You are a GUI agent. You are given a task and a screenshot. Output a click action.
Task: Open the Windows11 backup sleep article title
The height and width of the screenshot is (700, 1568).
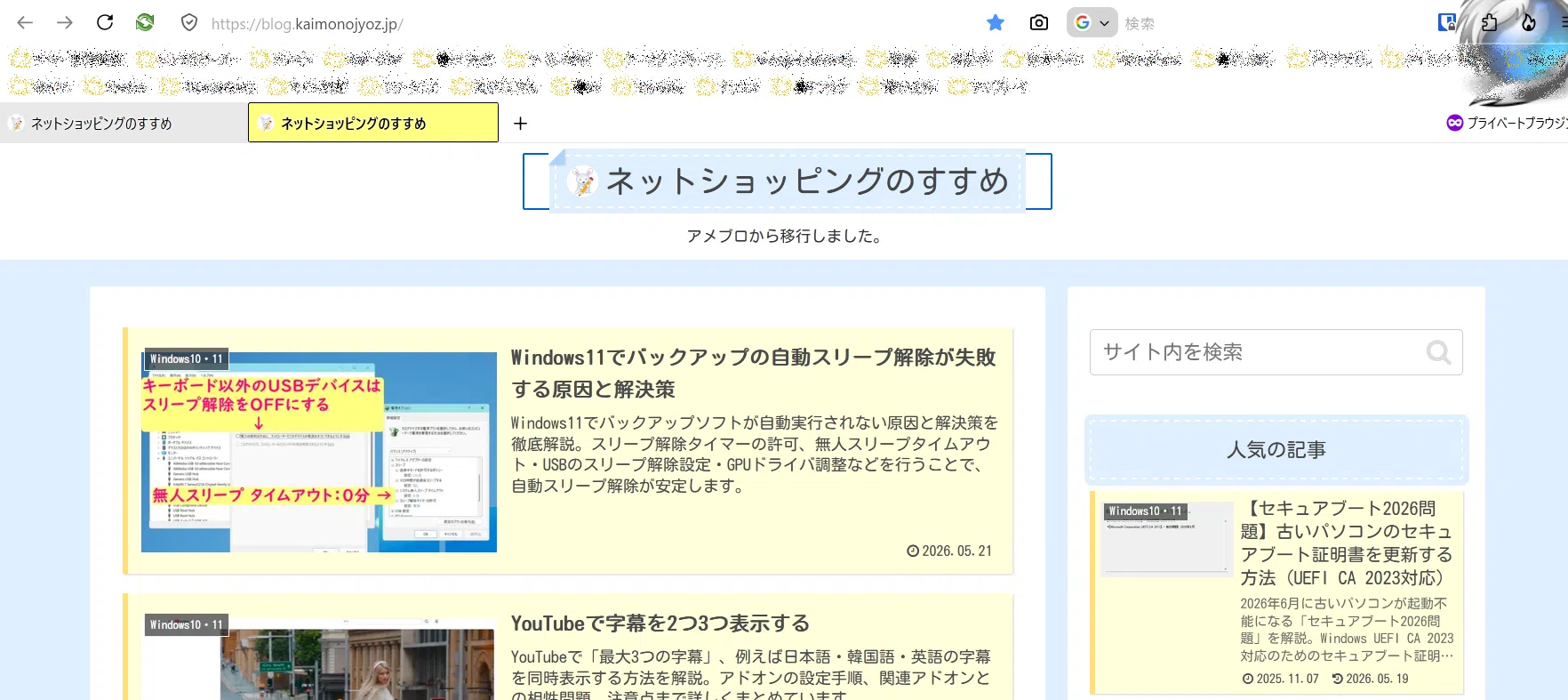tap(753, 373)
